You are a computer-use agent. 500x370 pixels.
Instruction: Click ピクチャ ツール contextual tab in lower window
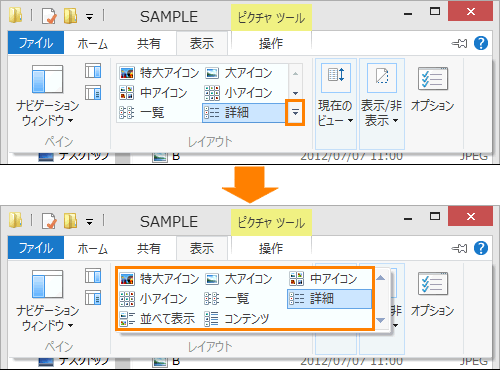[271, 222]
